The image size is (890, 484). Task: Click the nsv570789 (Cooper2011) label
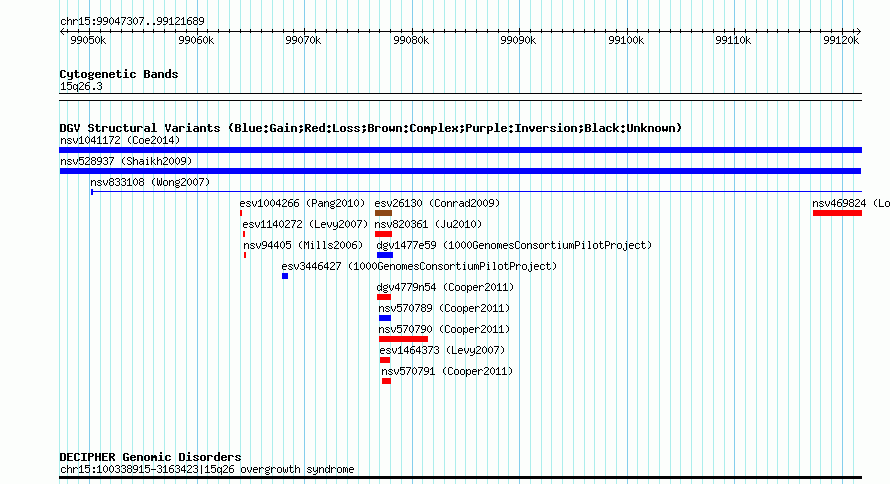tap(444, 308)
